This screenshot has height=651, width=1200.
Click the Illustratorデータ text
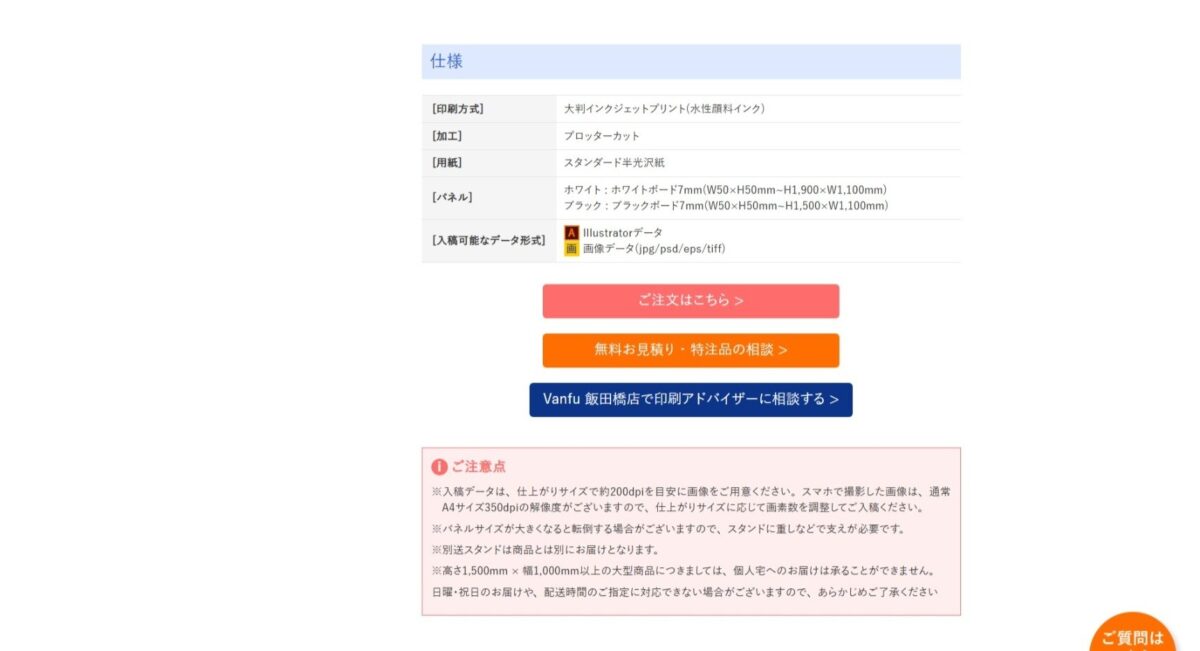click(x=622, y=233)
